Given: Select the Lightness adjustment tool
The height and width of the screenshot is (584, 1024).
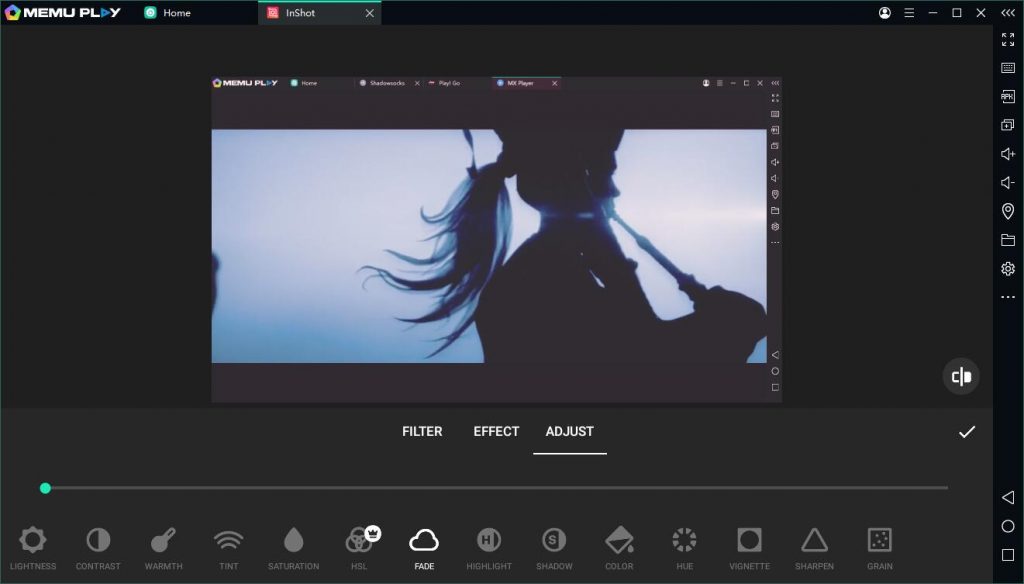Looking at the screenshot, I should point(32,545).
